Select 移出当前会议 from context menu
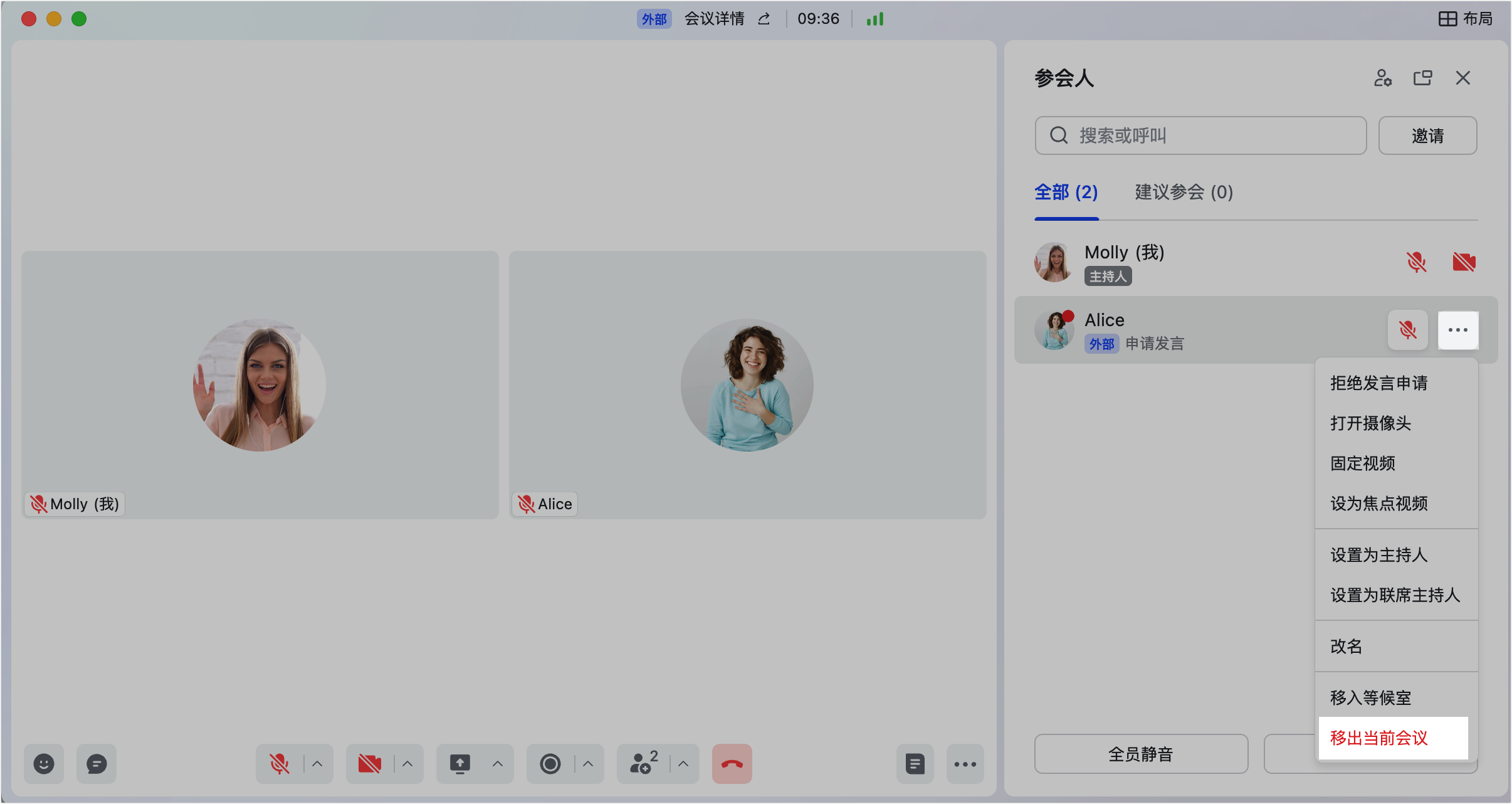Image resolution: width=1512 pixels, height=804 pixels. [x=1379, y=738]
